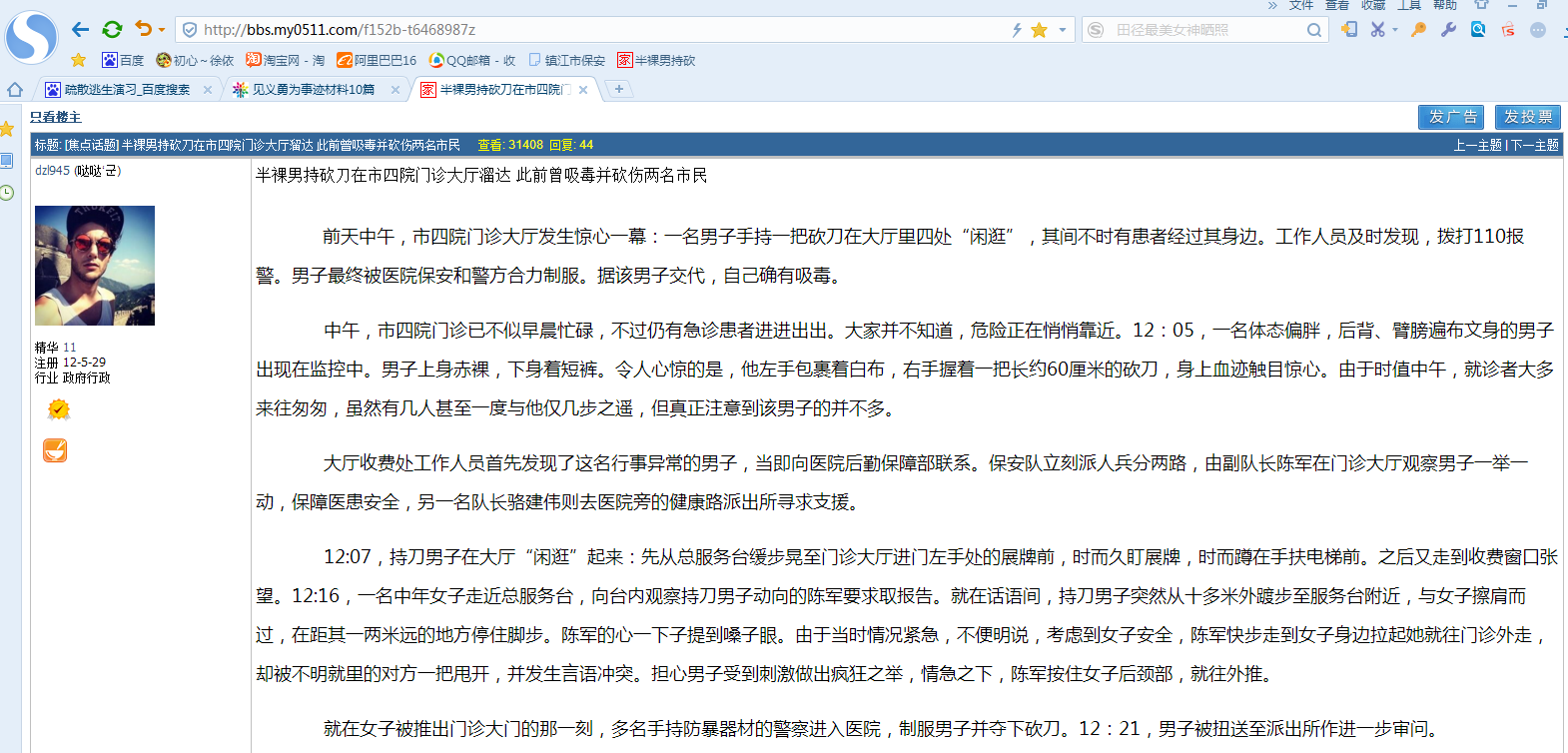Open the key password manager icon
This screenshot has width=1568, height=753.
tap(1418, 30)
